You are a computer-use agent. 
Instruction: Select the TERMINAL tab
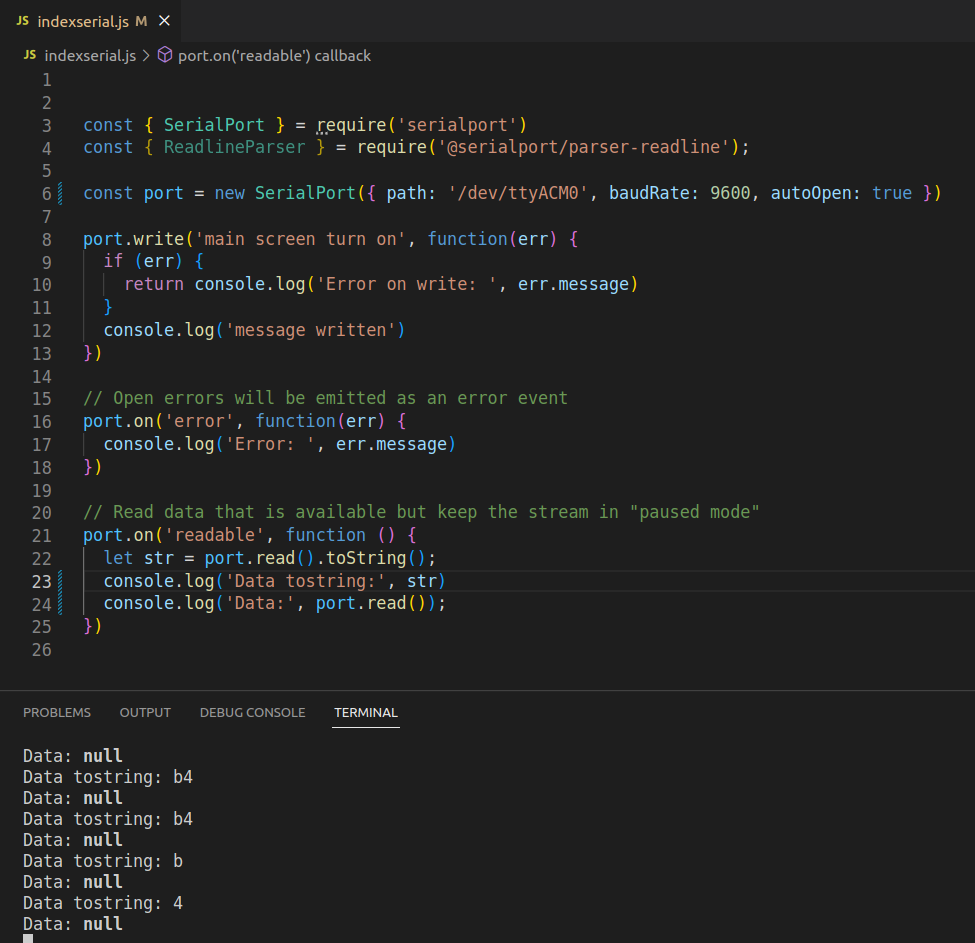click(x=365, y=712)
